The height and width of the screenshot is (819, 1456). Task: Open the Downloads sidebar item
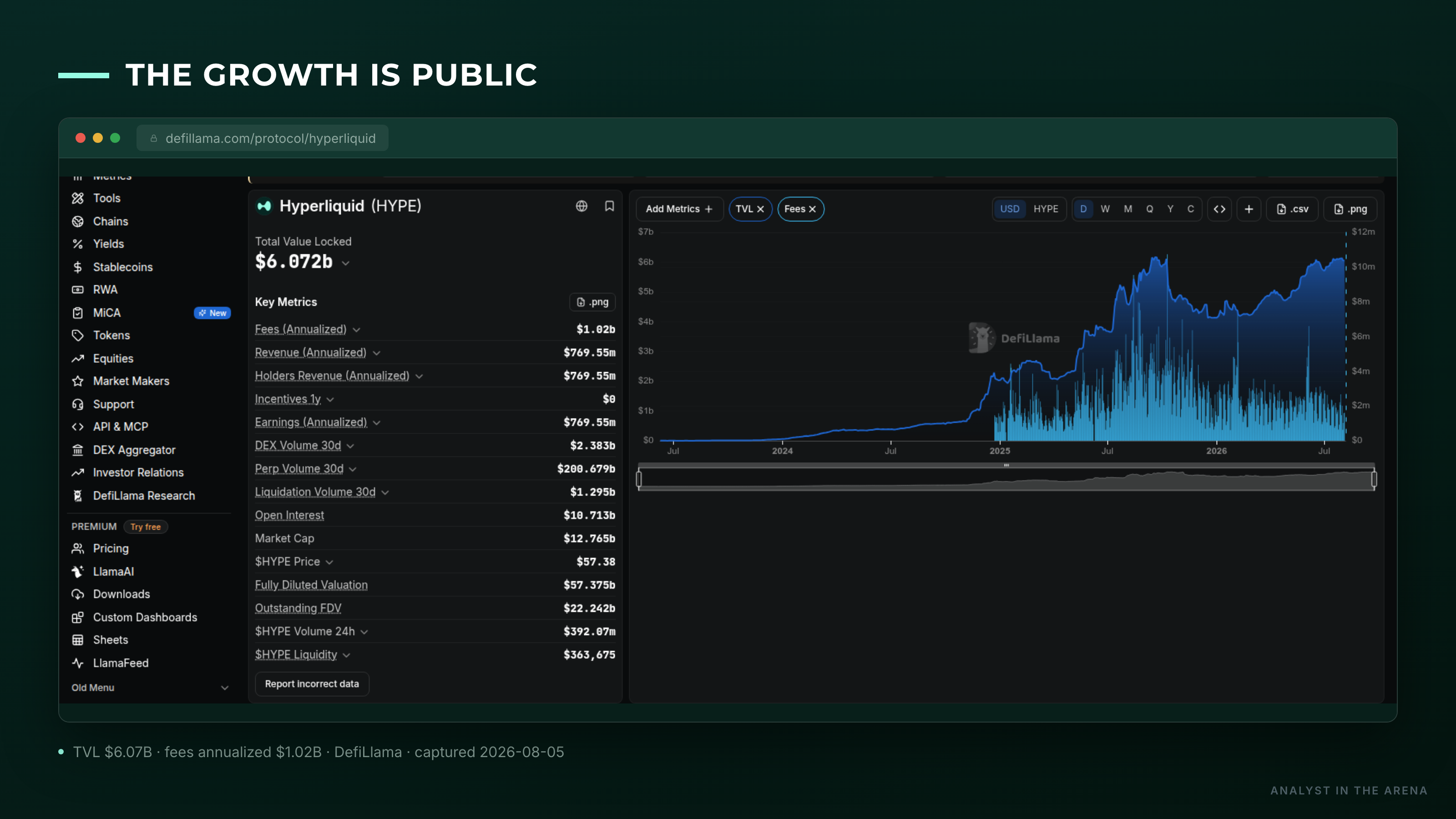pos(121,594)
